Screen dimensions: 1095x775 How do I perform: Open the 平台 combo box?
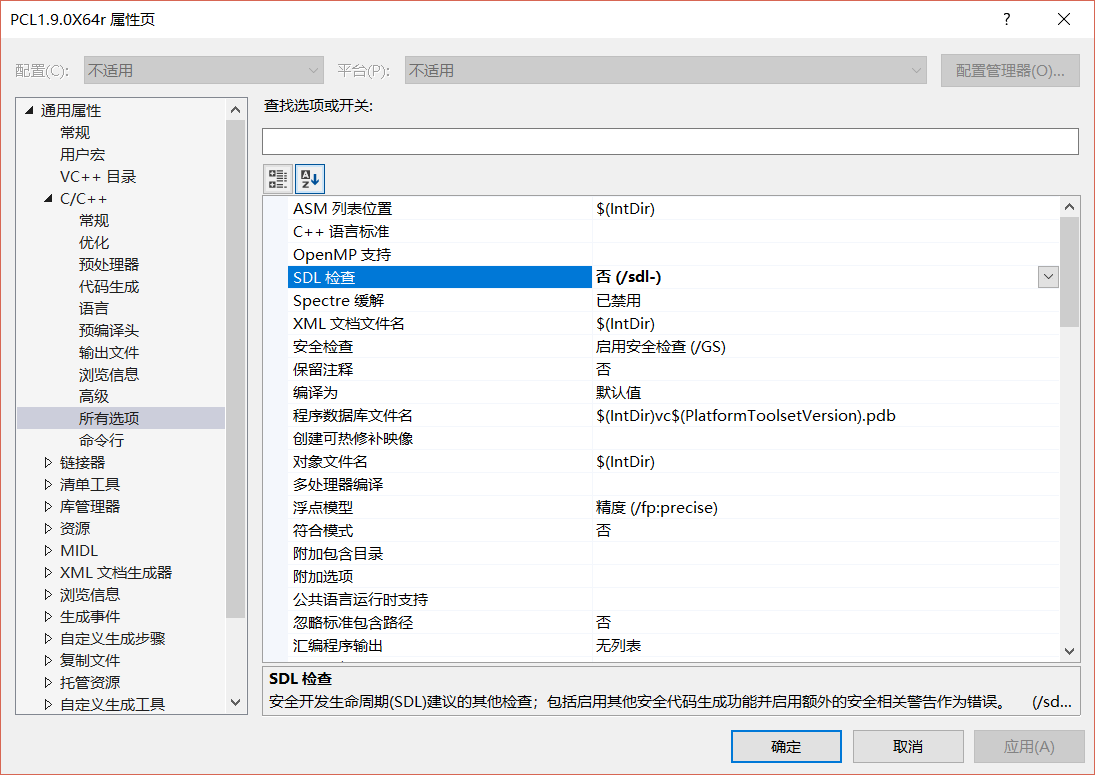point(666,71)
